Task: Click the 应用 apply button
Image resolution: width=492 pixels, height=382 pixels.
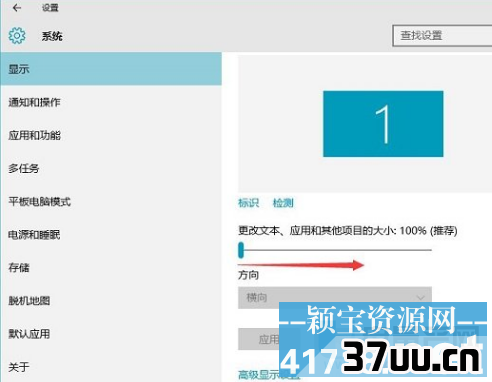Action: (x=259, y=339)
